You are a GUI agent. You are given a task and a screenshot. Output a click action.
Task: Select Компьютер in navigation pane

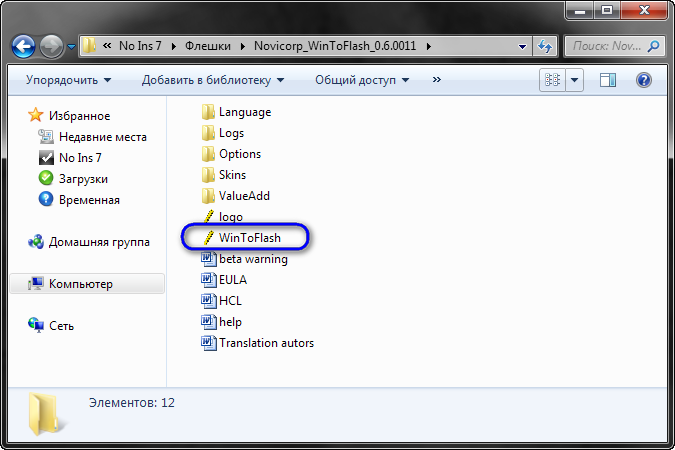pyautogui.click(x=87, y=284)
